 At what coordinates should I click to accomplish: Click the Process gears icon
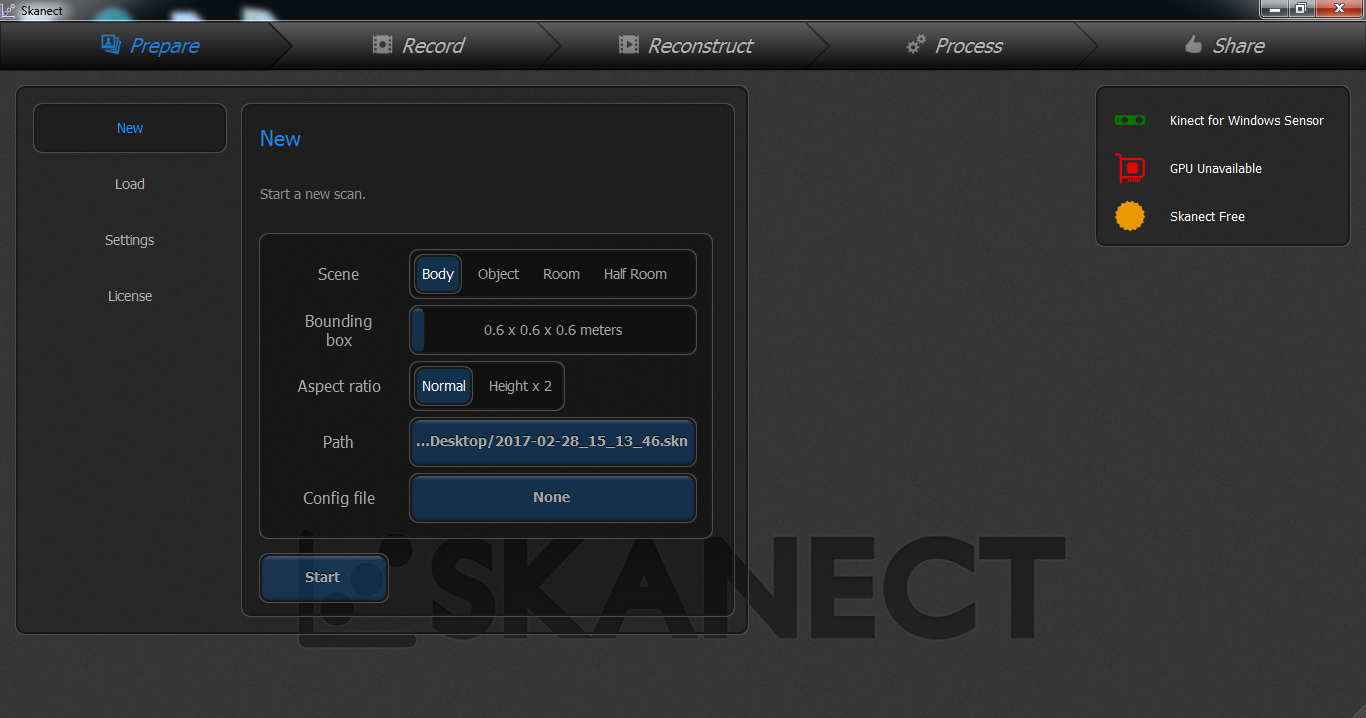point(916,44)
